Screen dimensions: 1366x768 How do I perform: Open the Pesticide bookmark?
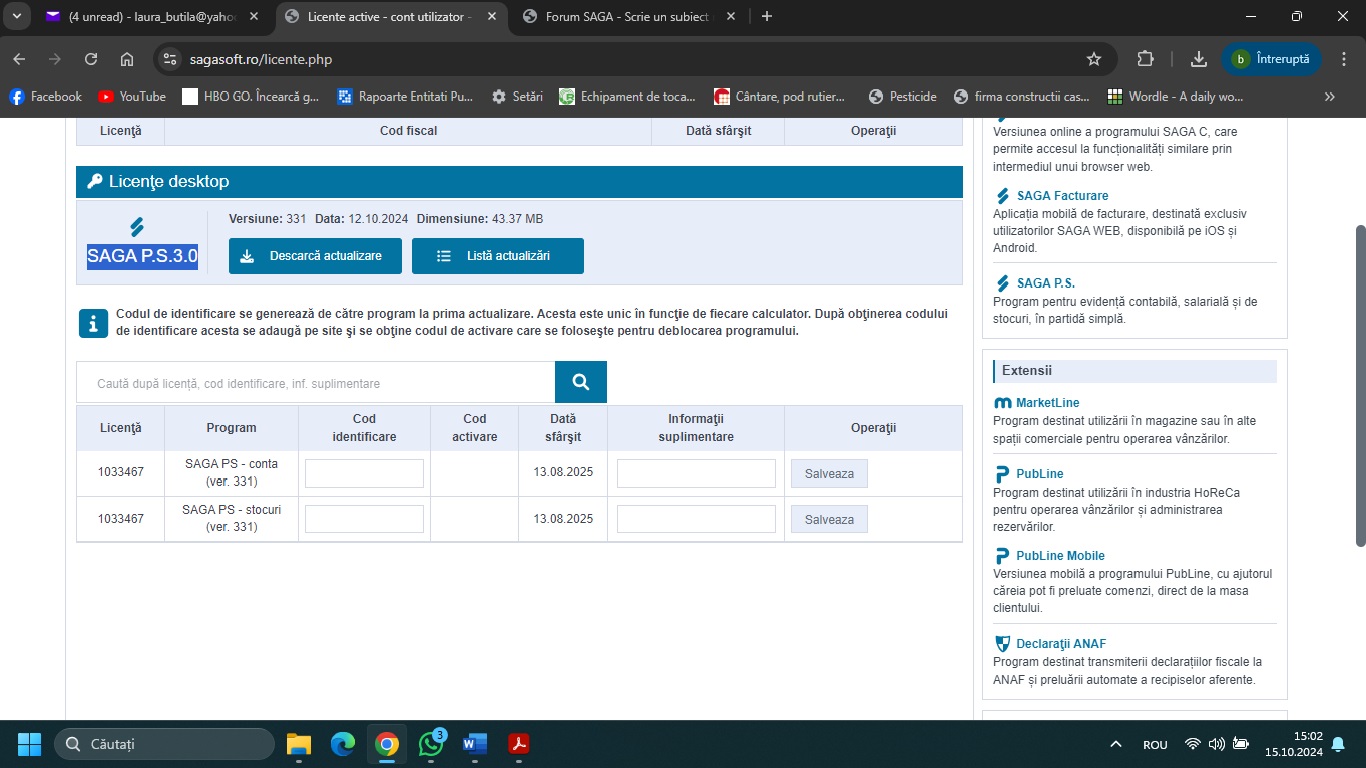903,97
